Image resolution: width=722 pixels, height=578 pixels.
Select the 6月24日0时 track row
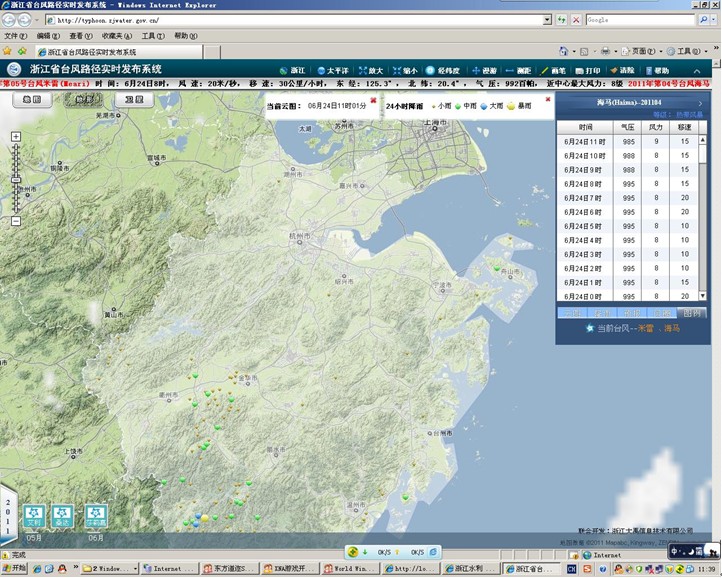click(628, 296)
